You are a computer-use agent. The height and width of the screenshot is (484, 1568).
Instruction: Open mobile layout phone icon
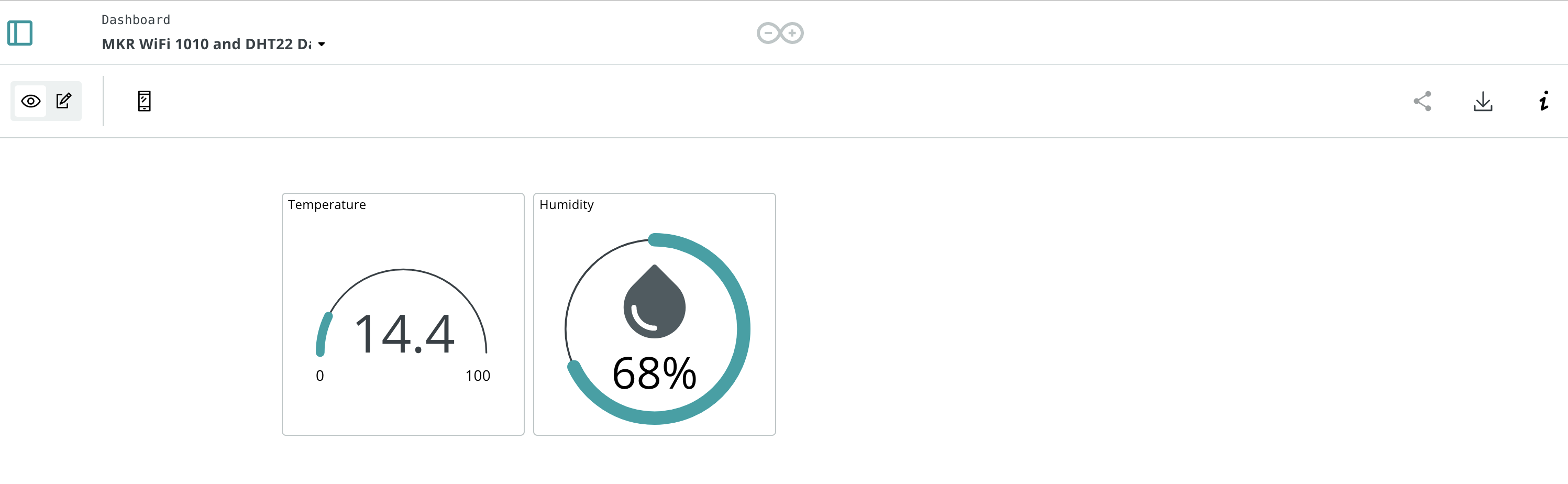(144, 101)
